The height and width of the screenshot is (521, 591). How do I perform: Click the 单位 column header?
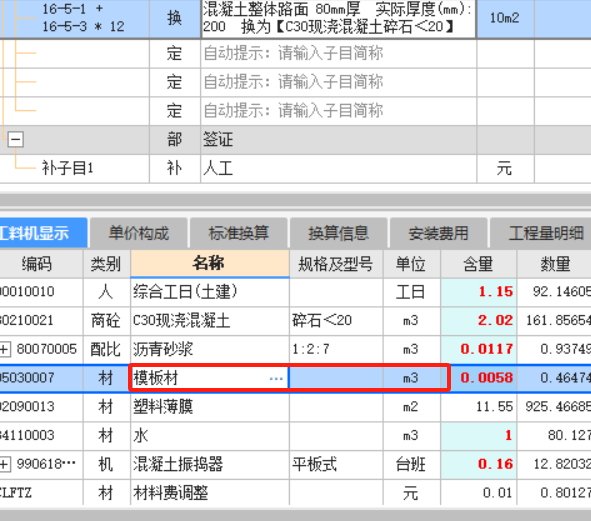click(x=411, y=264)
